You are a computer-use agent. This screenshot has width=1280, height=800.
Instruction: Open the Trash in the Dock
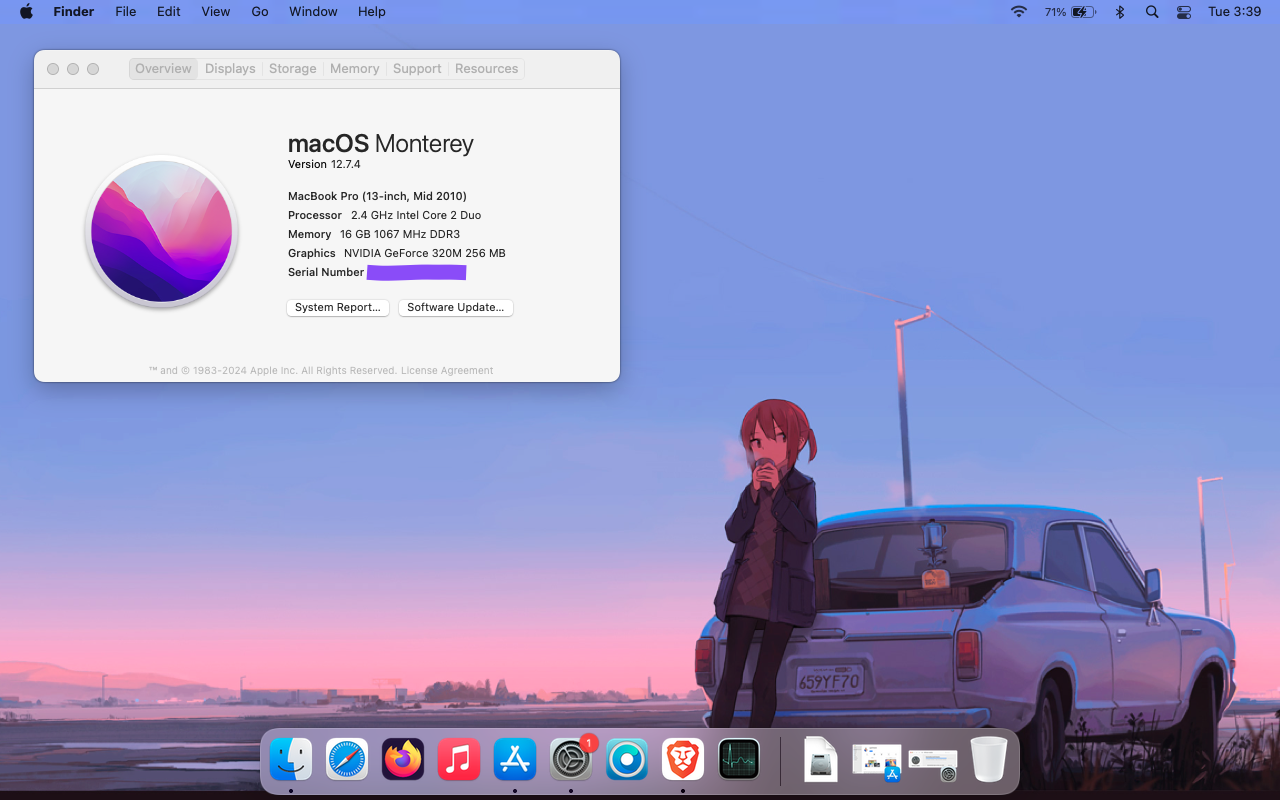(x=989, y=760)
